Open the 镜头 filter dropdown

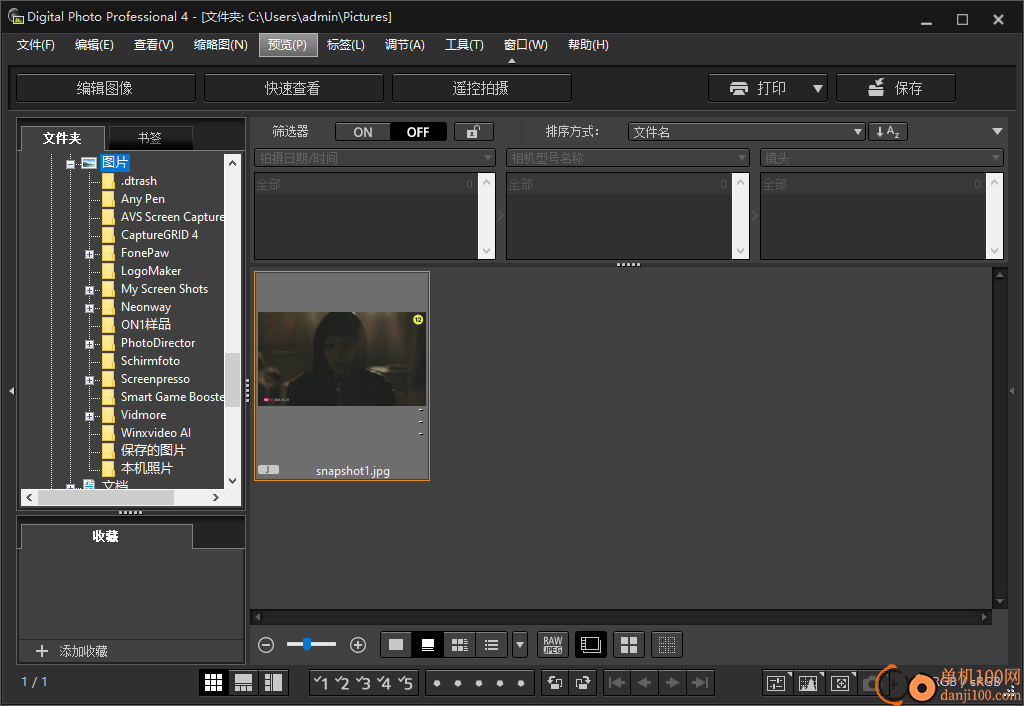[882, 158]
